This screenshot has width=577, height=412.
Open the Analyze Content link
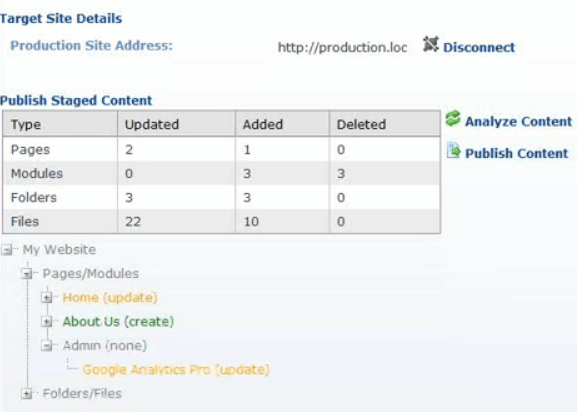coord(518,121)
